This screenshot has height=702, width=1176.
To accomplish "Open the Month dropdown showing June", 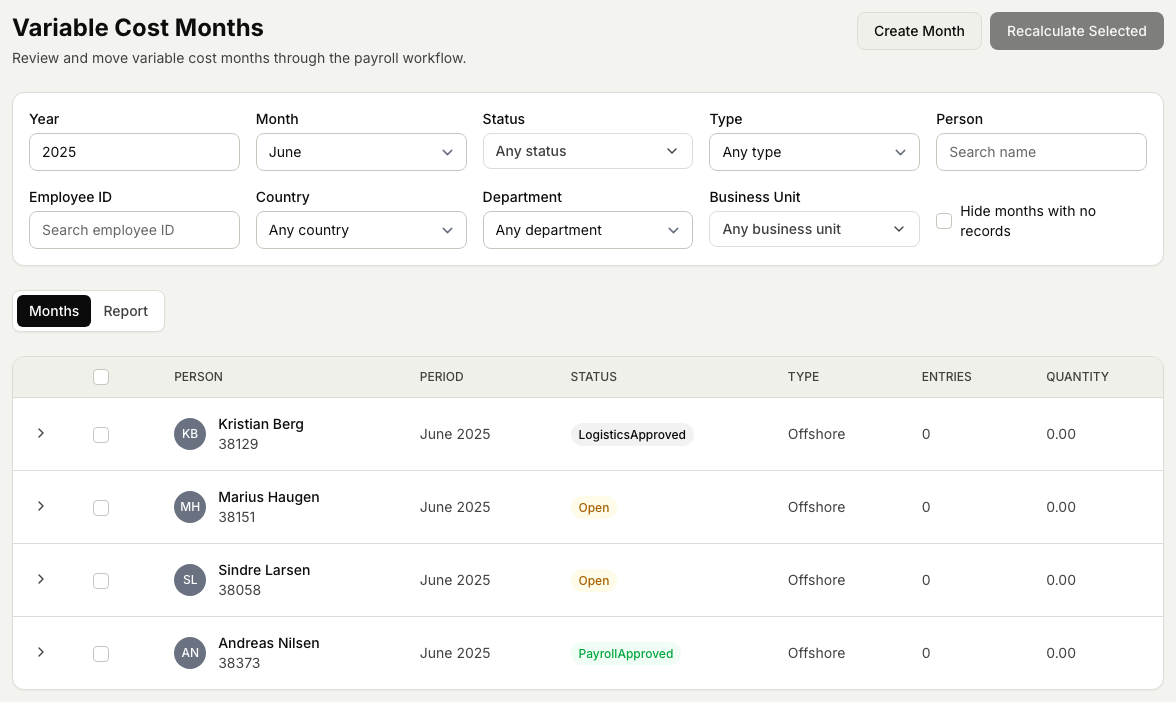I will point(361,152).
